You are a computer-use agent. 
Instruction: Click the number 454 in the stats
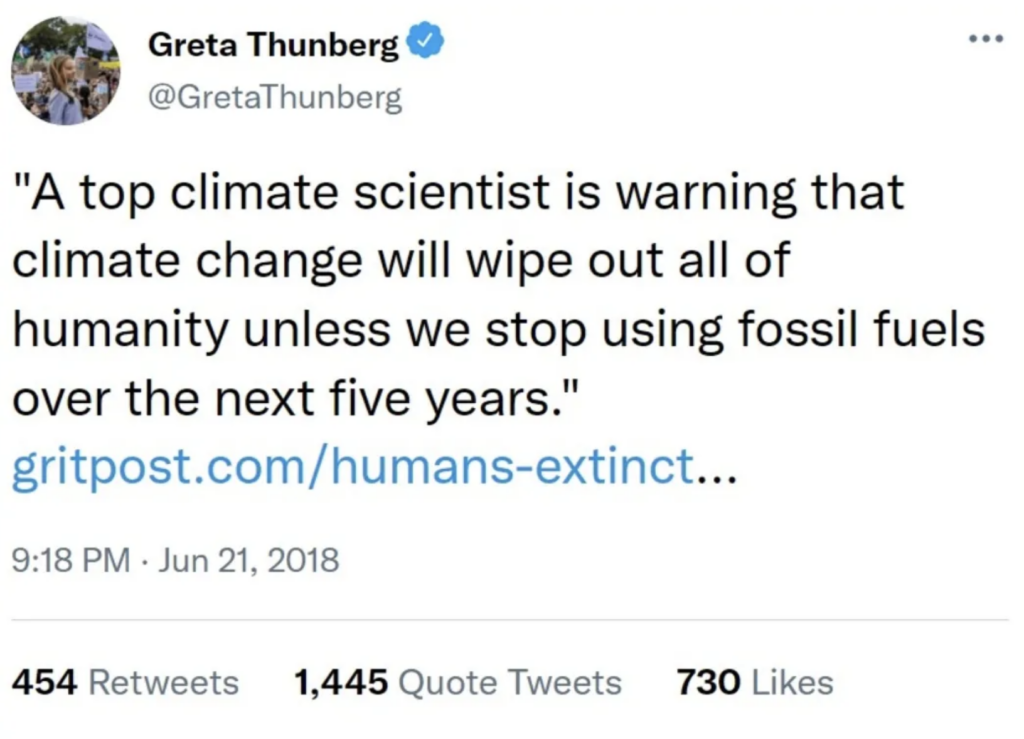(46, 683)
